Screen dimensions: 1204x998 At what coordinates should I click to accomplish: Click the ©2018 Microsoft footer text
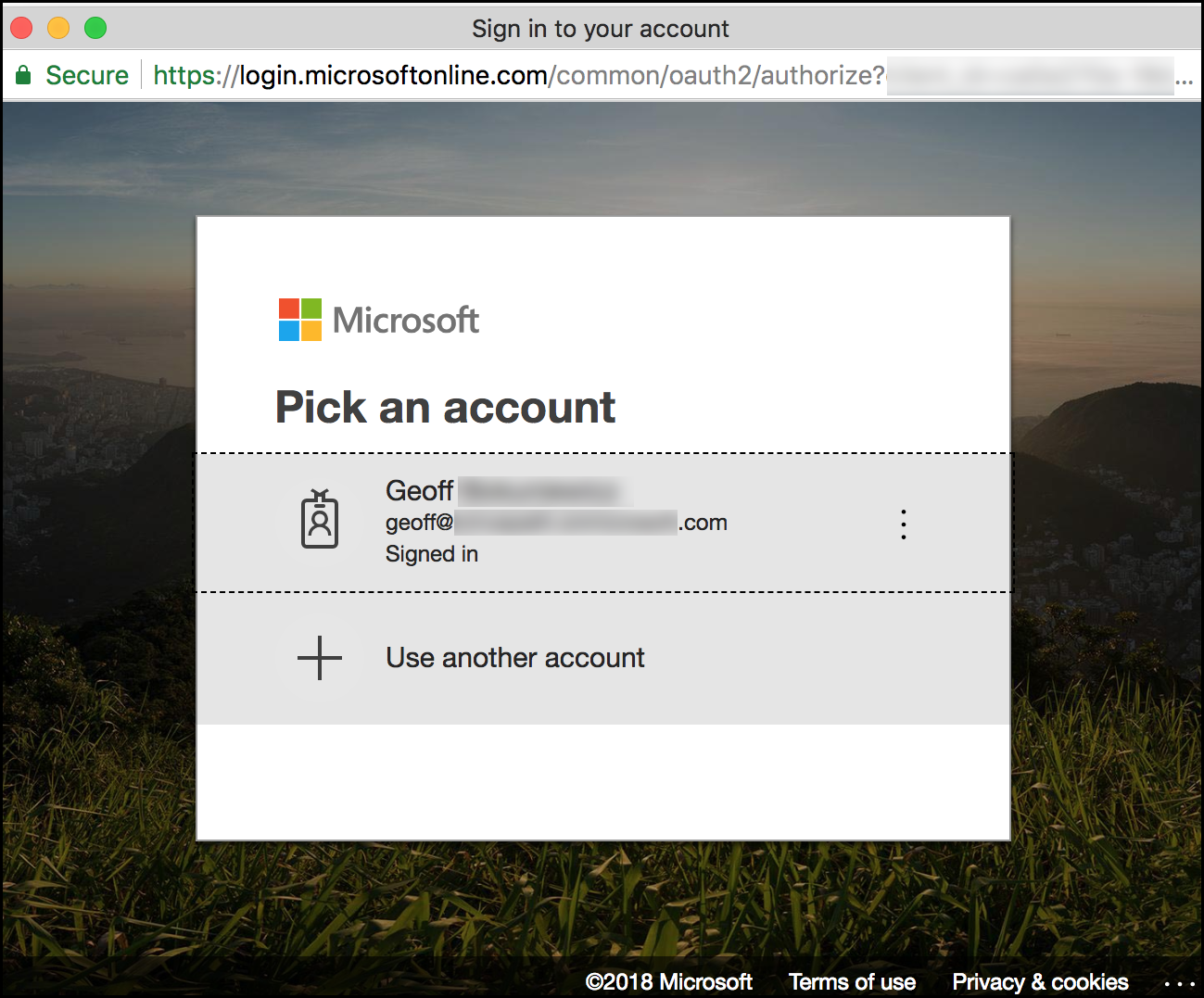668,982
